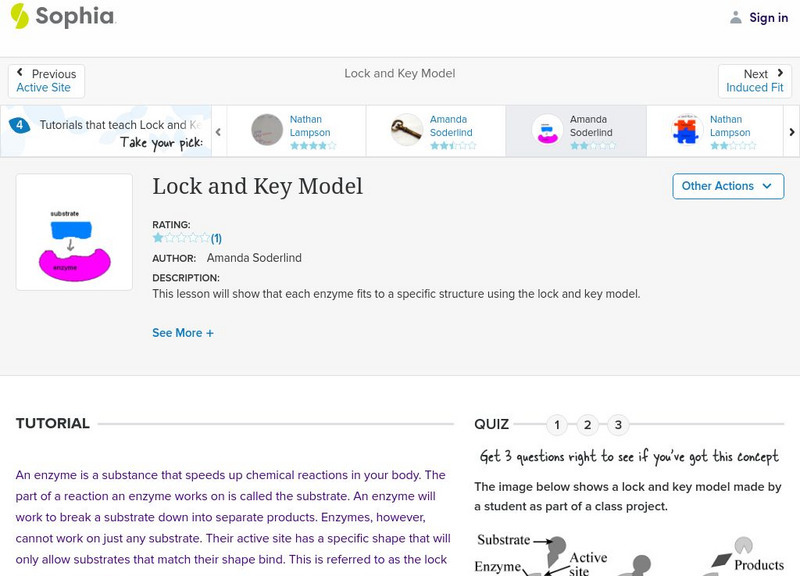Expand description with See More
The width and height of the screenshot is (800, 576).
(x=183, y=333)
